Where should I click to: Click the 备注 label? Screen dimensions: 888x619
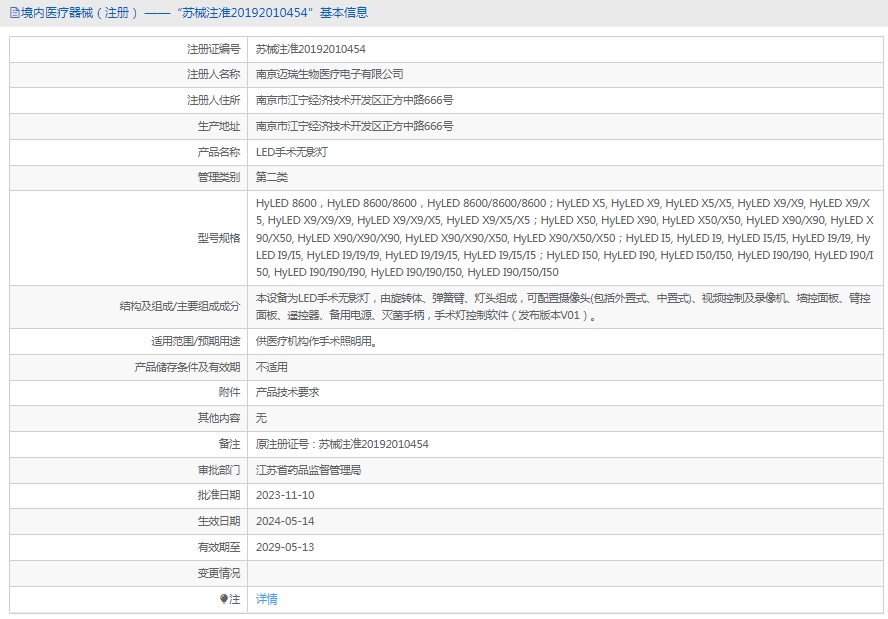229,445
